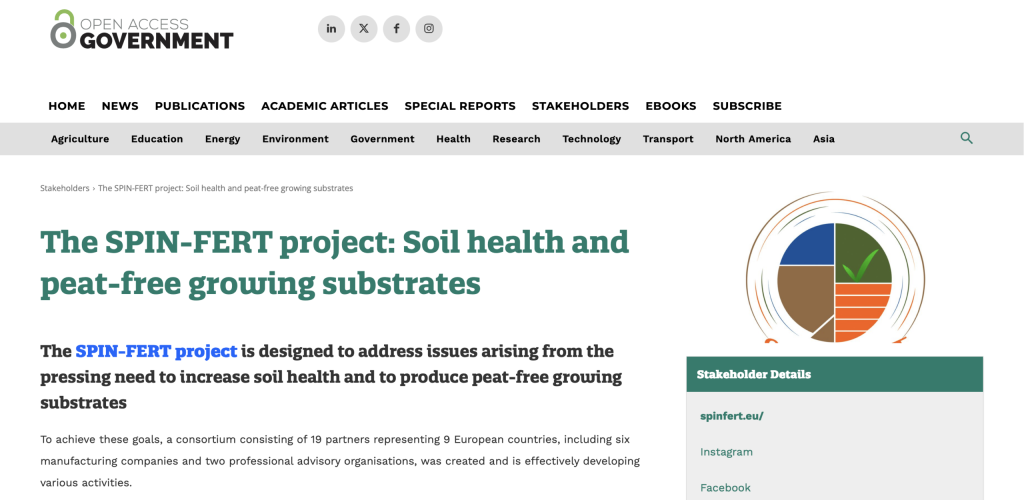Select the Agriculture category tab
Image resolution: width=1024 pixels, height=500 pixels.
(x=80, y=139)
